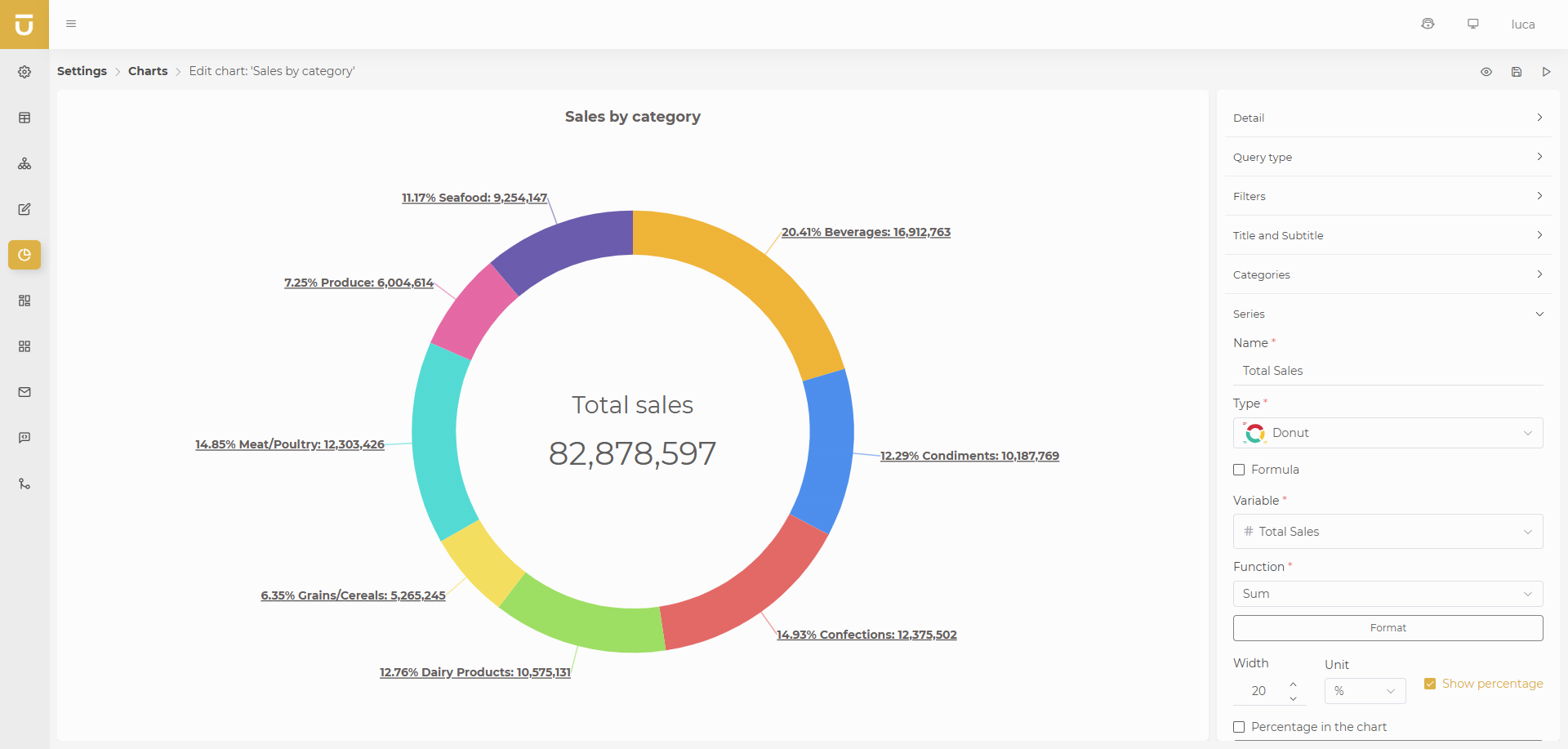
Task: Click the Format button
Action: point(1388,628)
